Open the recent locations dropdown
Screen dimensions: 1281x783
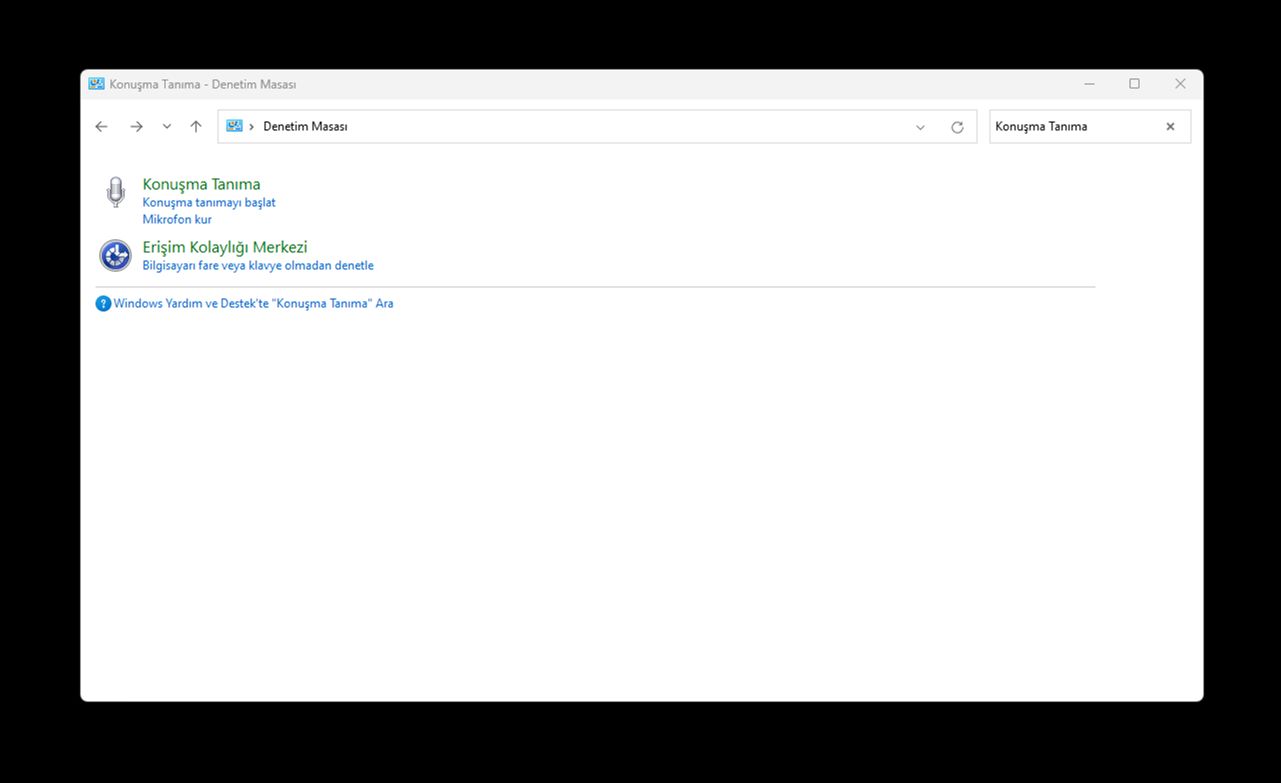tap(167, 127)
